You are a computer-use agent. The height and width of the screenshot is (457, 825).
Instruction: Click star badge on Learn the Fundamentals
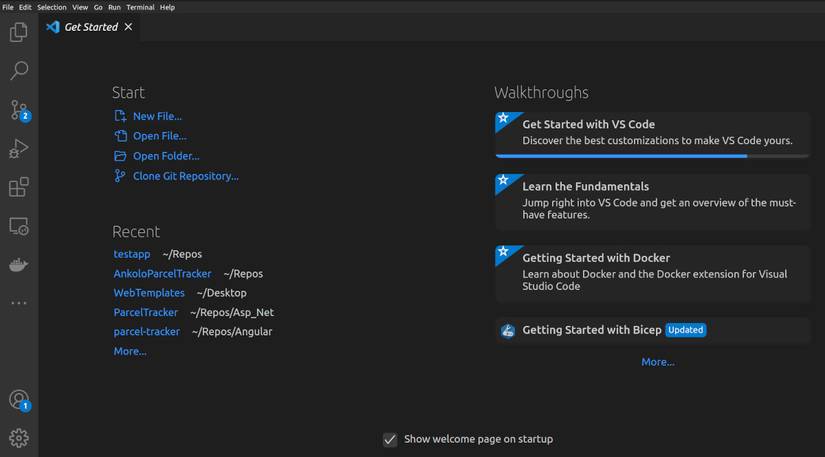pyautogui.click(x=504, y=180)
